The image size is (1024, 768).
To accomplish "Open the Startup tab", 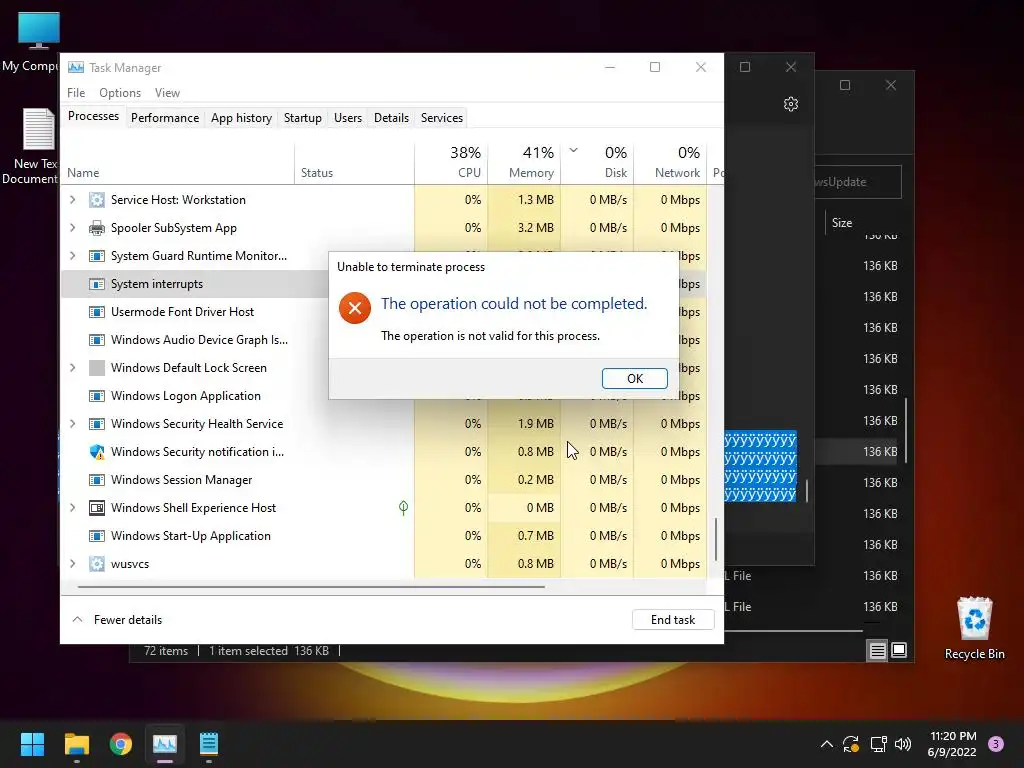I will pyautogui.click(x=302, y=118).
